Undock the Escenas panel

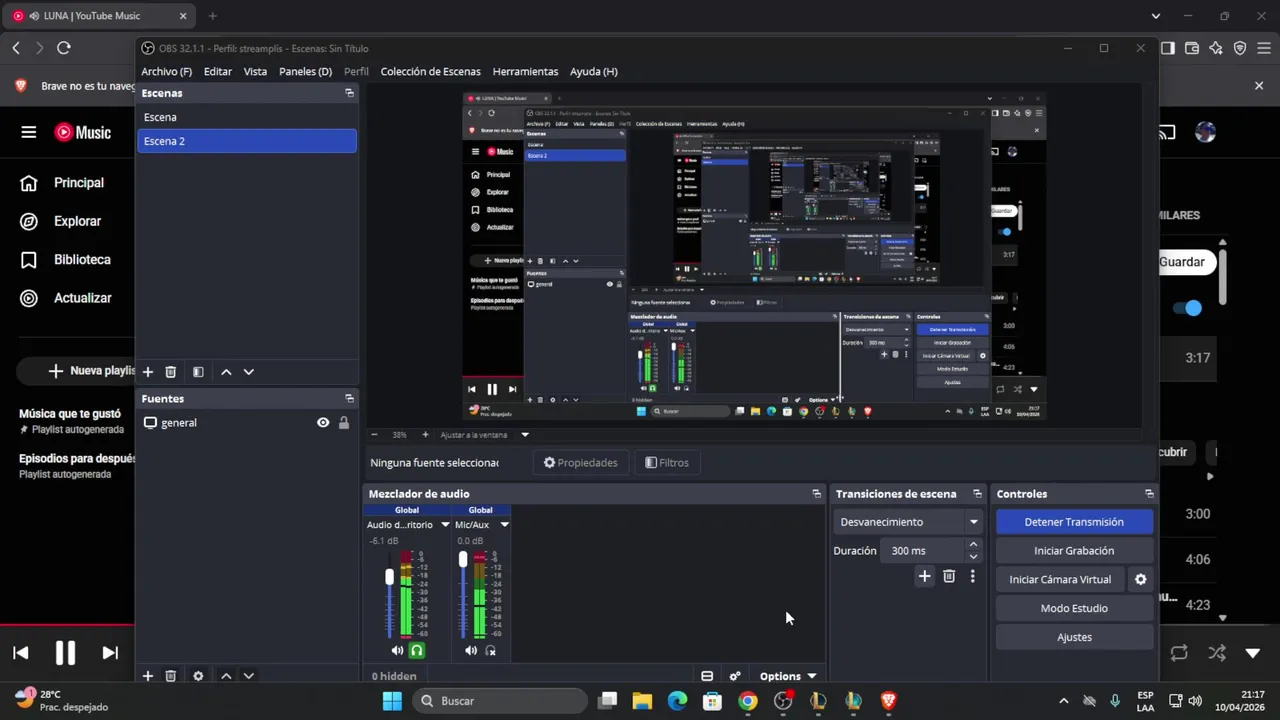click(x=349, y=93)
